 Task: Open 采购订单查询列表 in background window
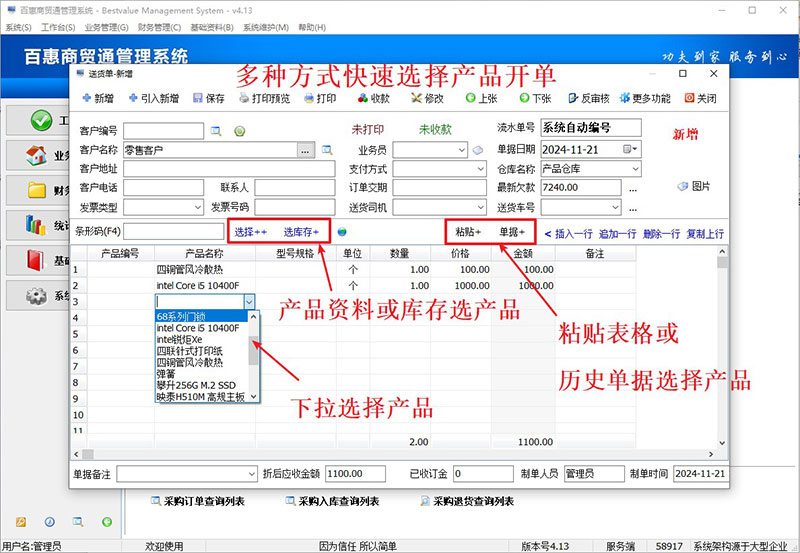click(x=197, y=501)
